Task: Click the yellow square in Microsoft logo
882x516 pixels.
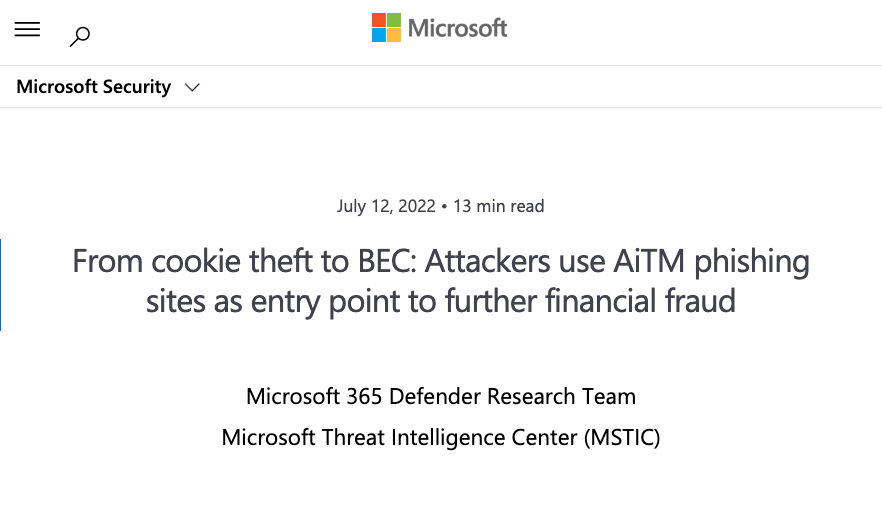Action: pyautogui.click(x=394, y=35)
